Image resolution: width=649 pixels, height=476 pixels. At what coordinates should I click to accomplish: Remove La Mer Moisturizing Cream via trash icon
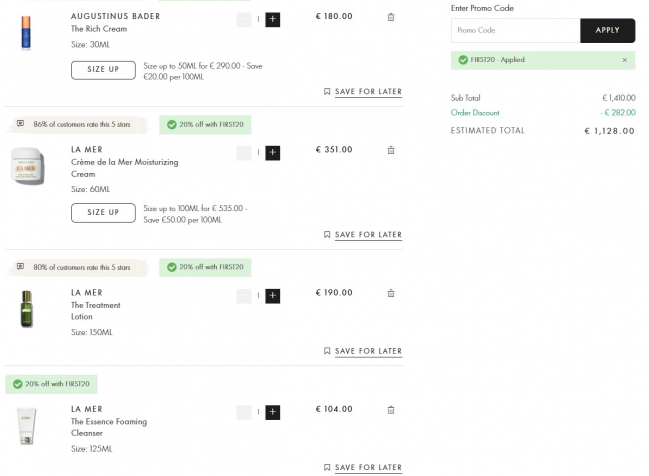click(x=391, y=150)
